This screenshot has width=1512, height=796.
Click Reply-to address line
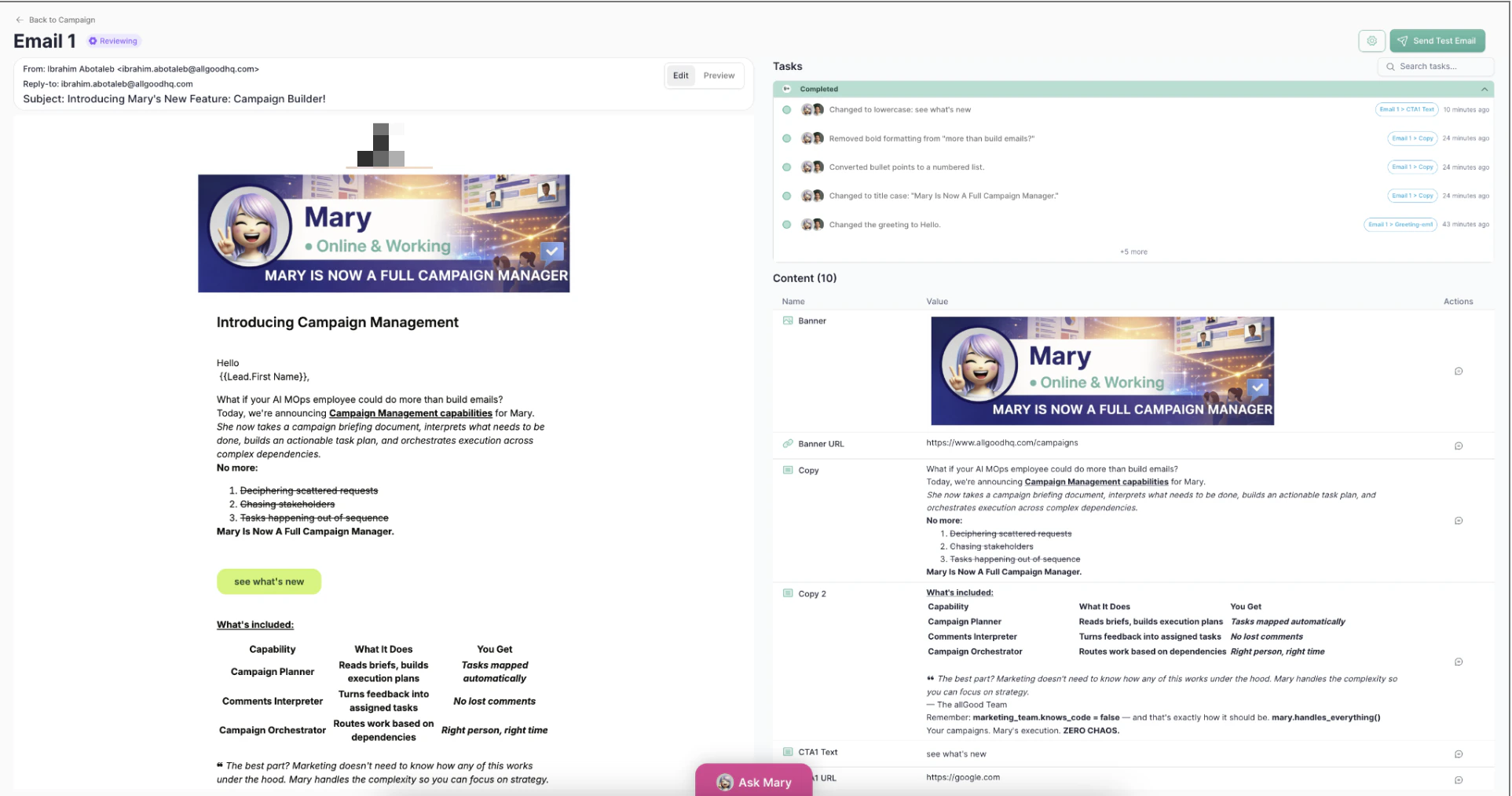coord(108,84)
